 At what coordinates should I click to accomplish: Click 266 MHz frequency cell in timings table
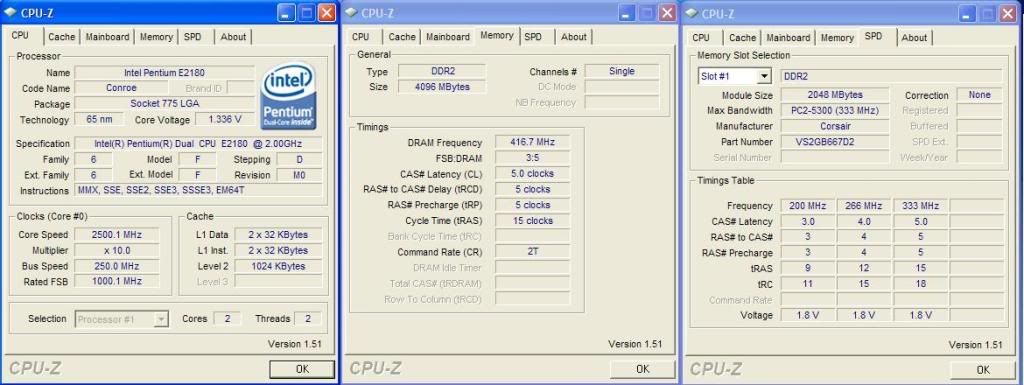[864, 206]
